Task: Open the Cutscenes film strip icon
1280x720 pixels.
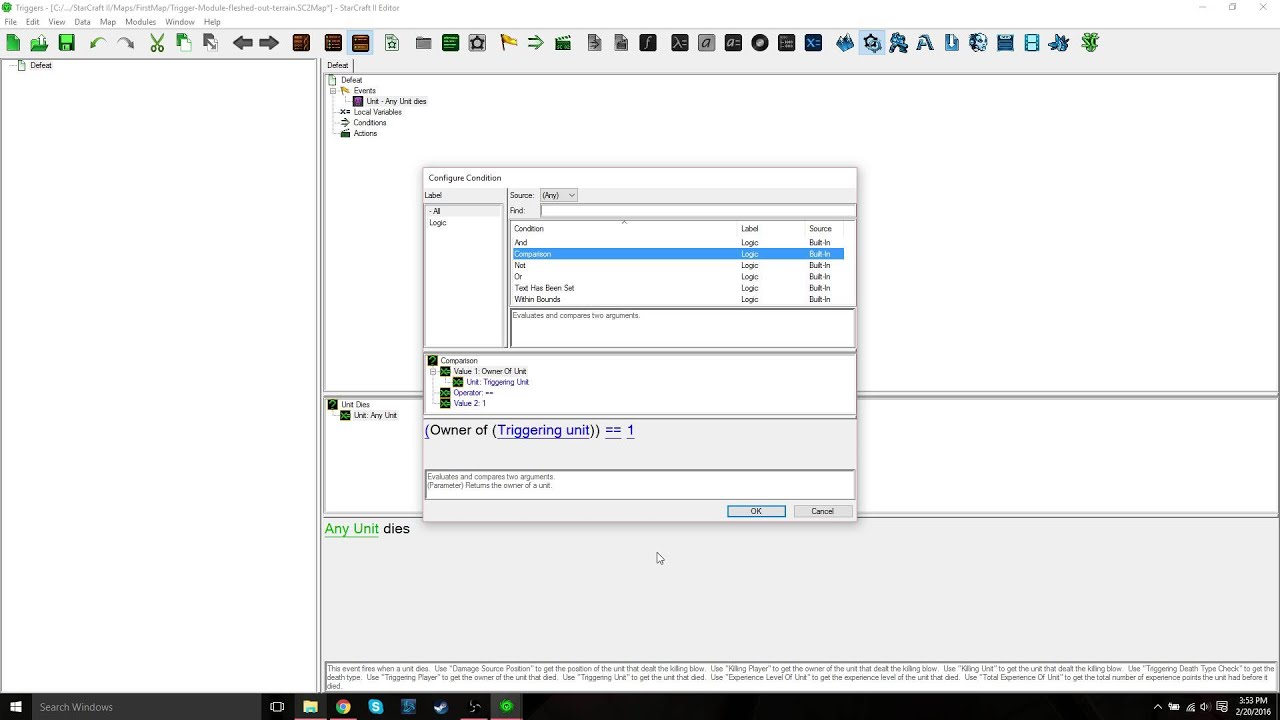Action: click(x=1032, y=43)
